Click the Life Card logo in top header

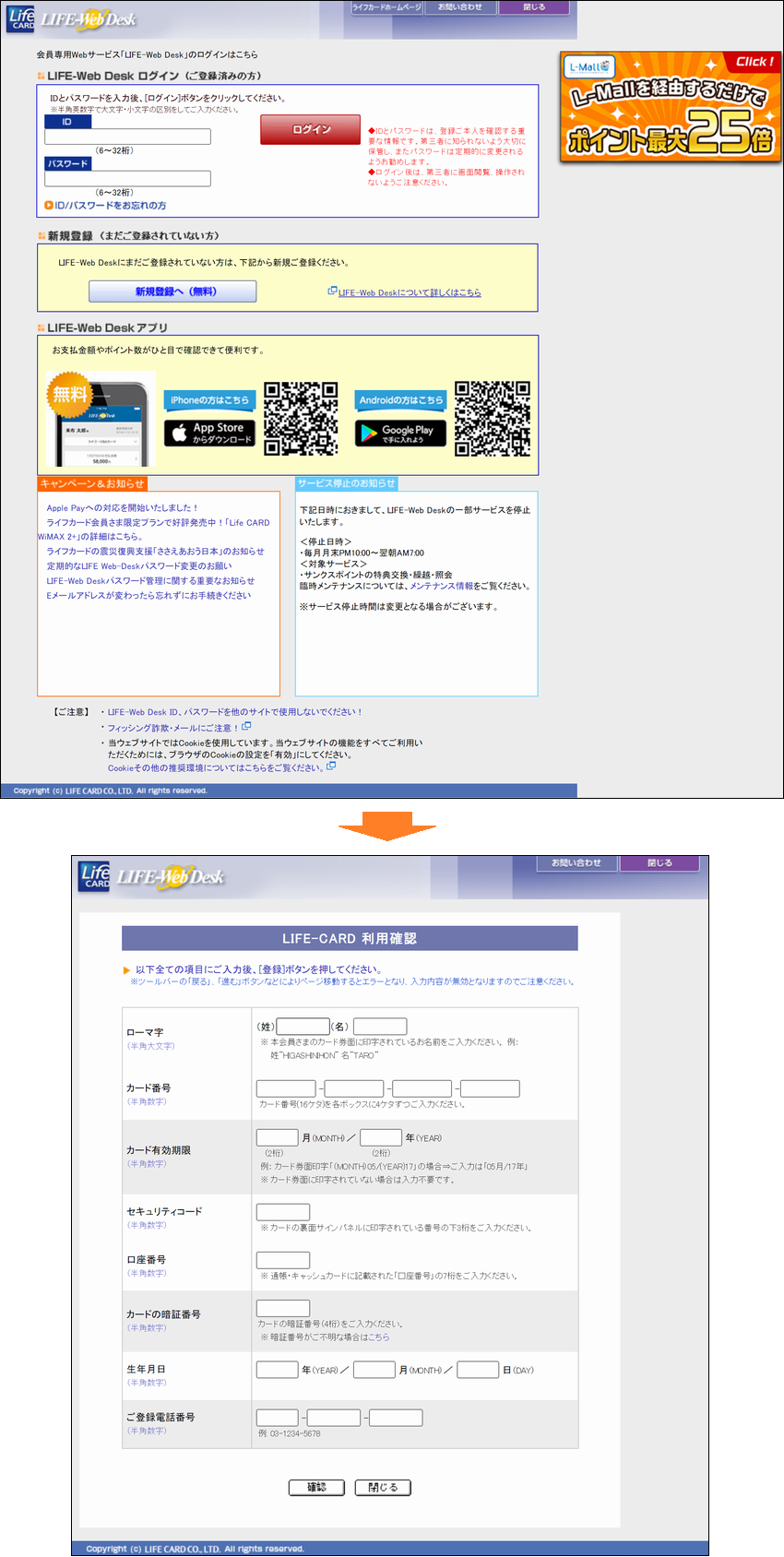20,18
